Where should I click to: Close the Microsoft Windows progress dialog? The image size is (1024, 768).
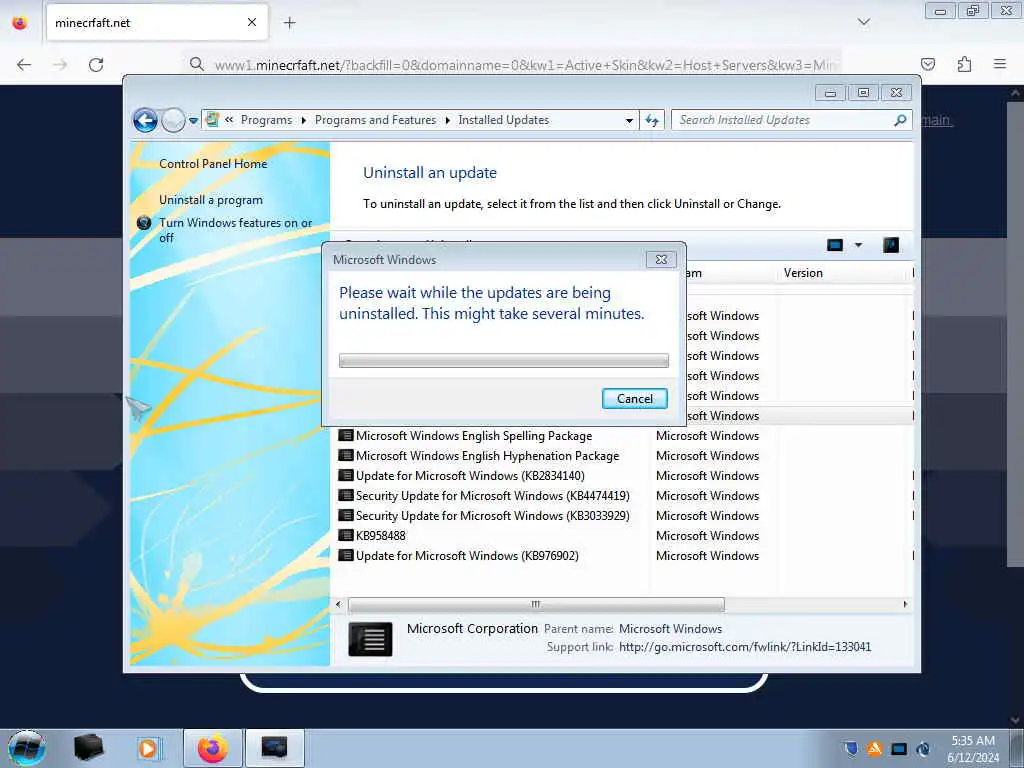point(661,259)
